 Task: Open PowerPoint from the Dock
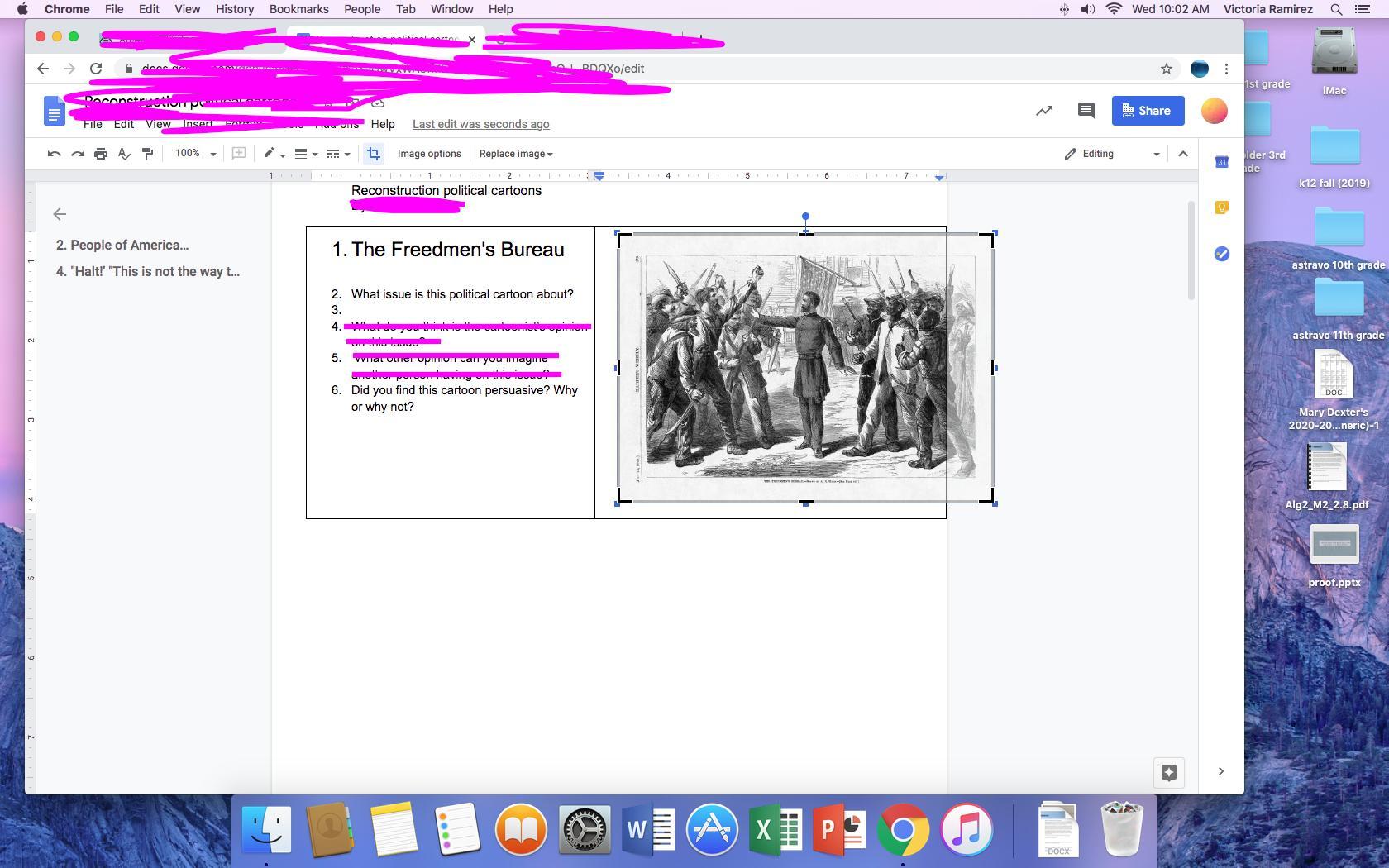coord(839,829)
